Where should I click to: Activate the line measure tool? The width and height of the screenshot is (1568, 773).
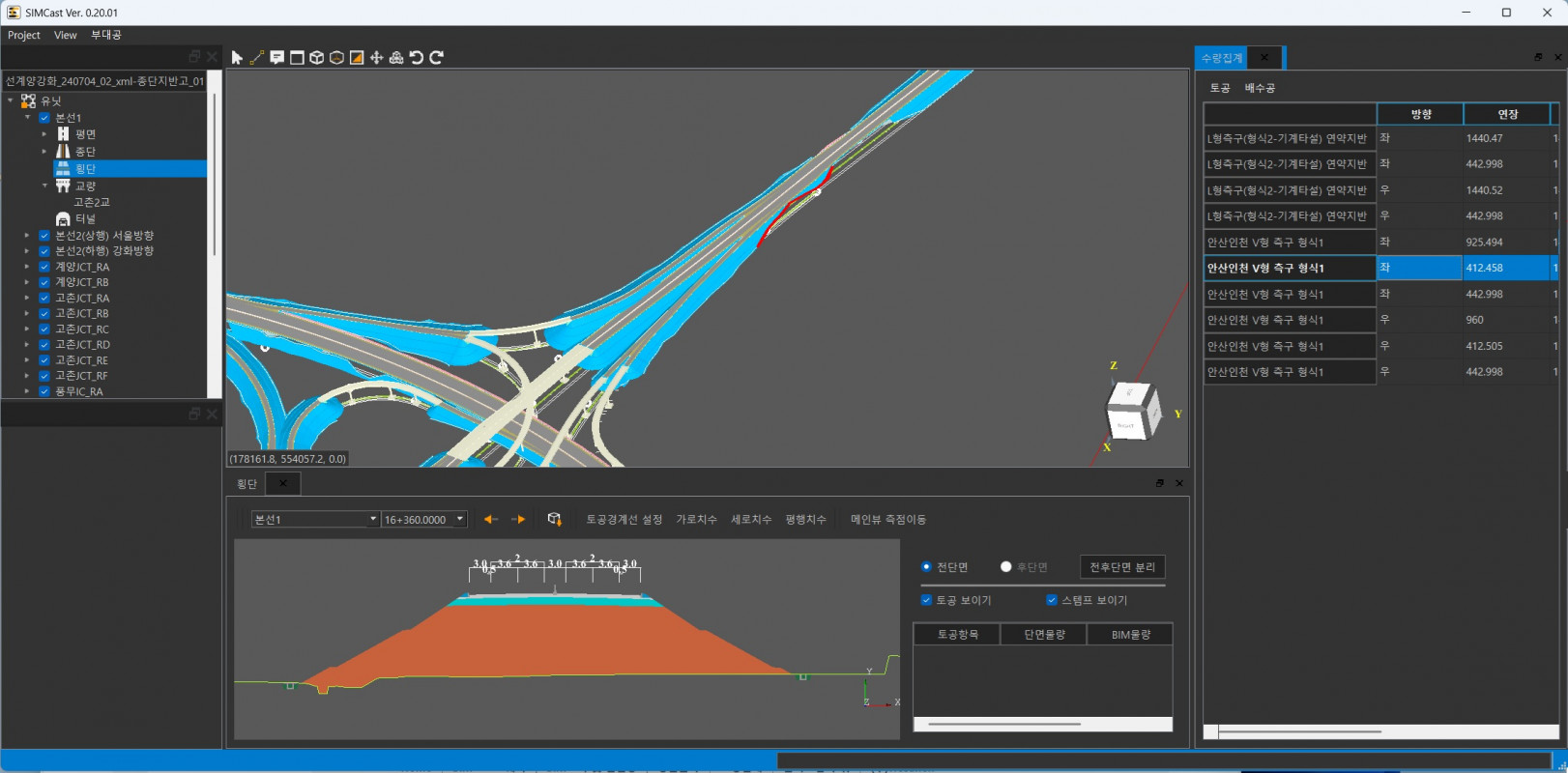[x=257, y=58]
